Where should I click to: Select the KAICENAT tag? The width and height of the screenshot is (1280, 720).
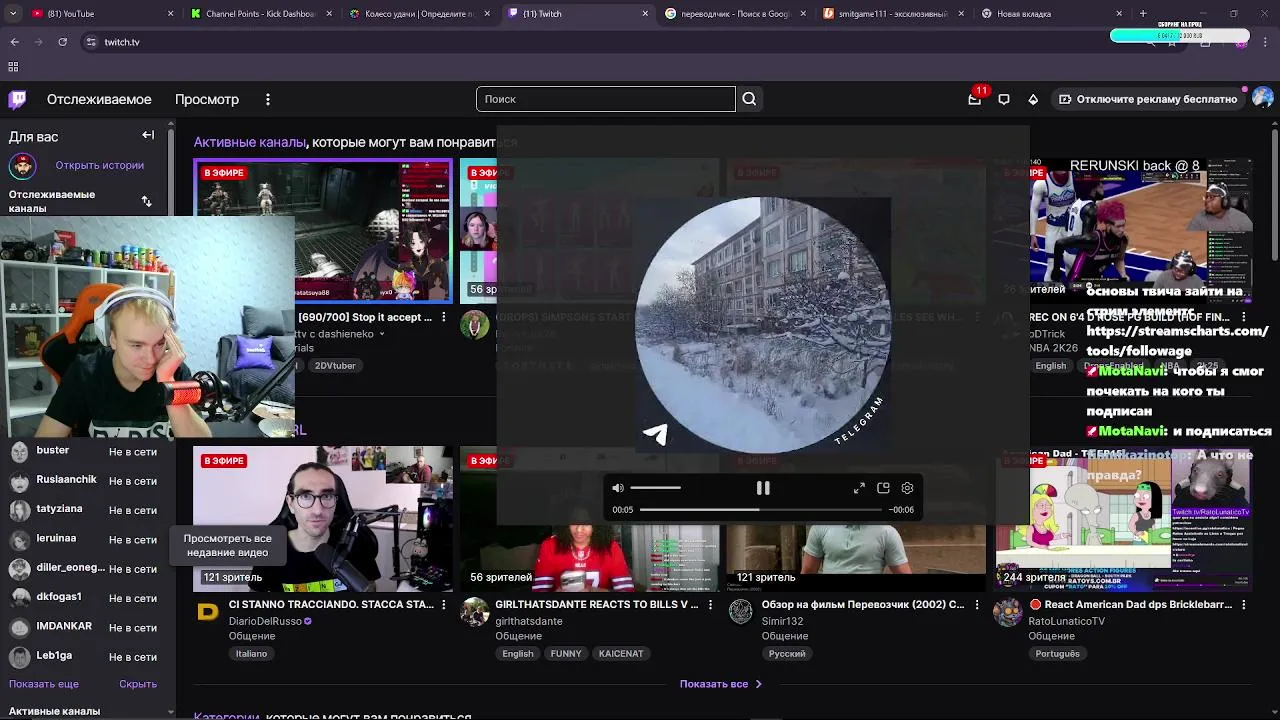click(621, 654)
